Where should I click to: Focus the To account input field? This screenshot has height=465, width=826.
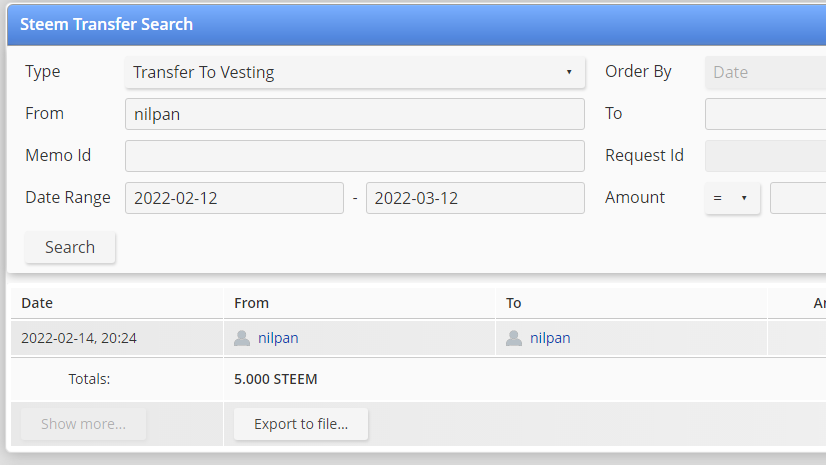[765, 114]
